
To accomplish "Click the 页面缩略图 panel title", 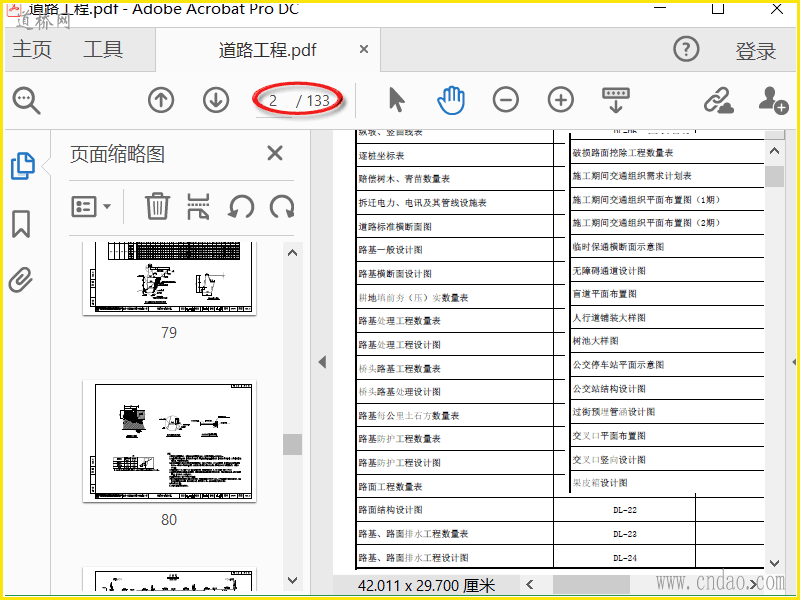I will coord(117,155).
